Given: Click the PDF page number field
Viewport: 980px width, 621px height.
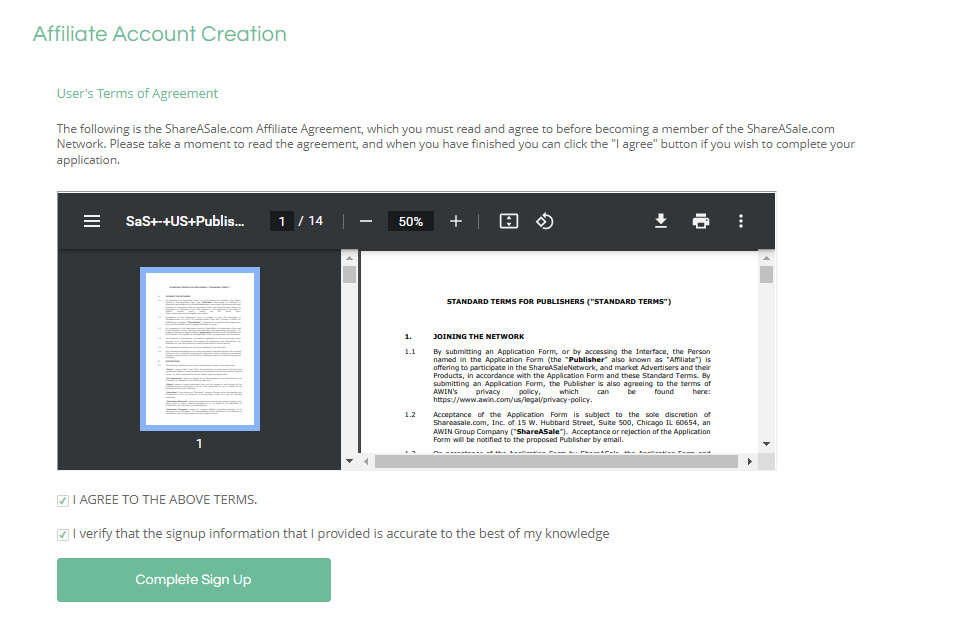Looking at the screenshot, I should (x=282, y=221).
